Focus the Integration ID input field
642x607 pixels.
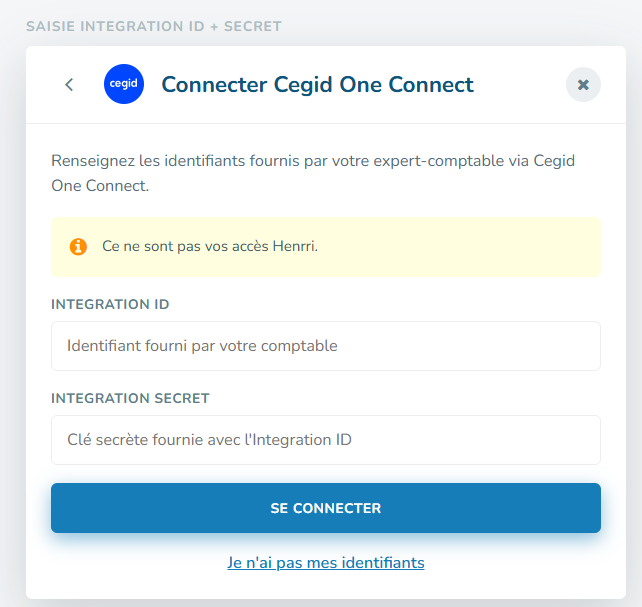tap(326, 346)
